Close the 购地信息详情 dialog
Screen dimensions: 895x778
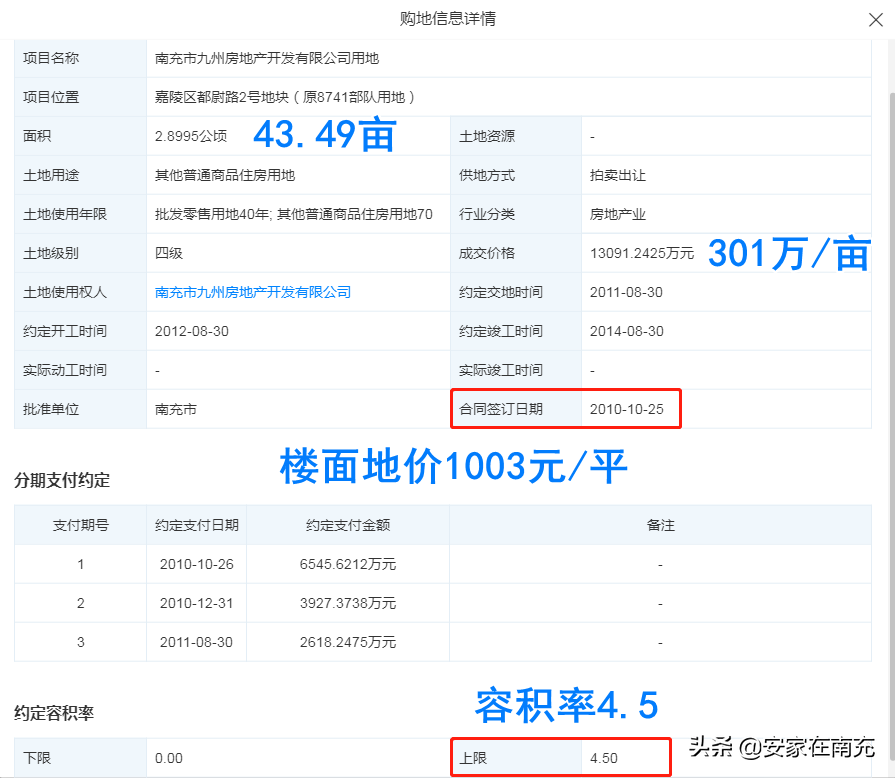(876, 20)
